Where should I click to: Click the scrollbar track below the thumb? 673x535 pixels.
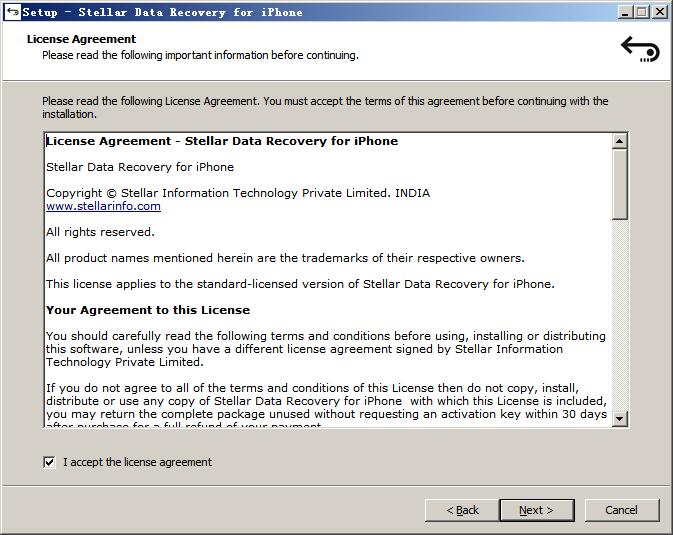[620, 315]
